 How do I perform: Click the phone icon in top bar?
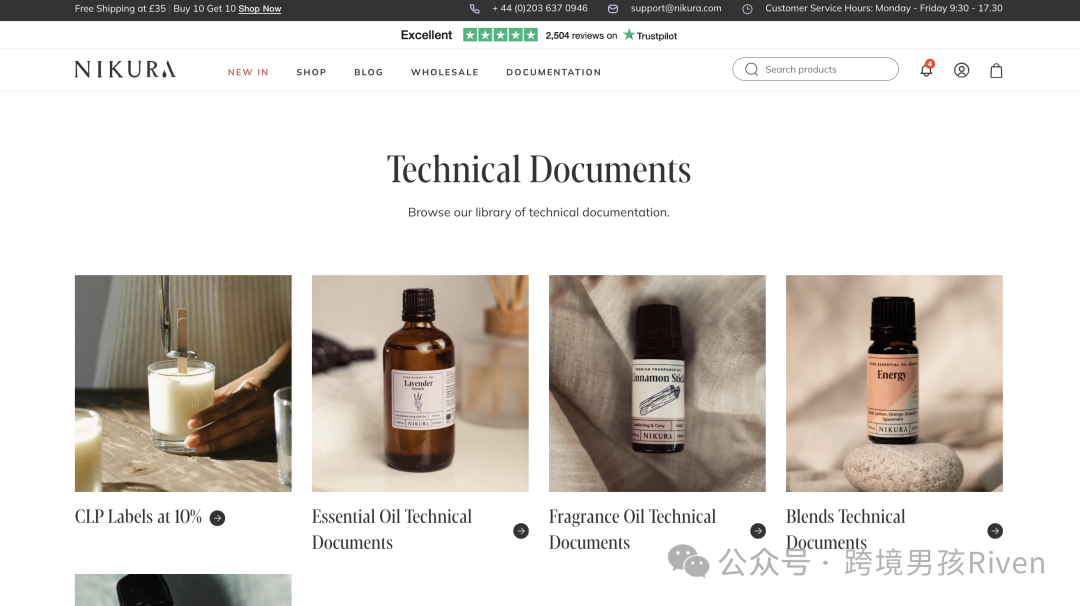coord(475,9)
